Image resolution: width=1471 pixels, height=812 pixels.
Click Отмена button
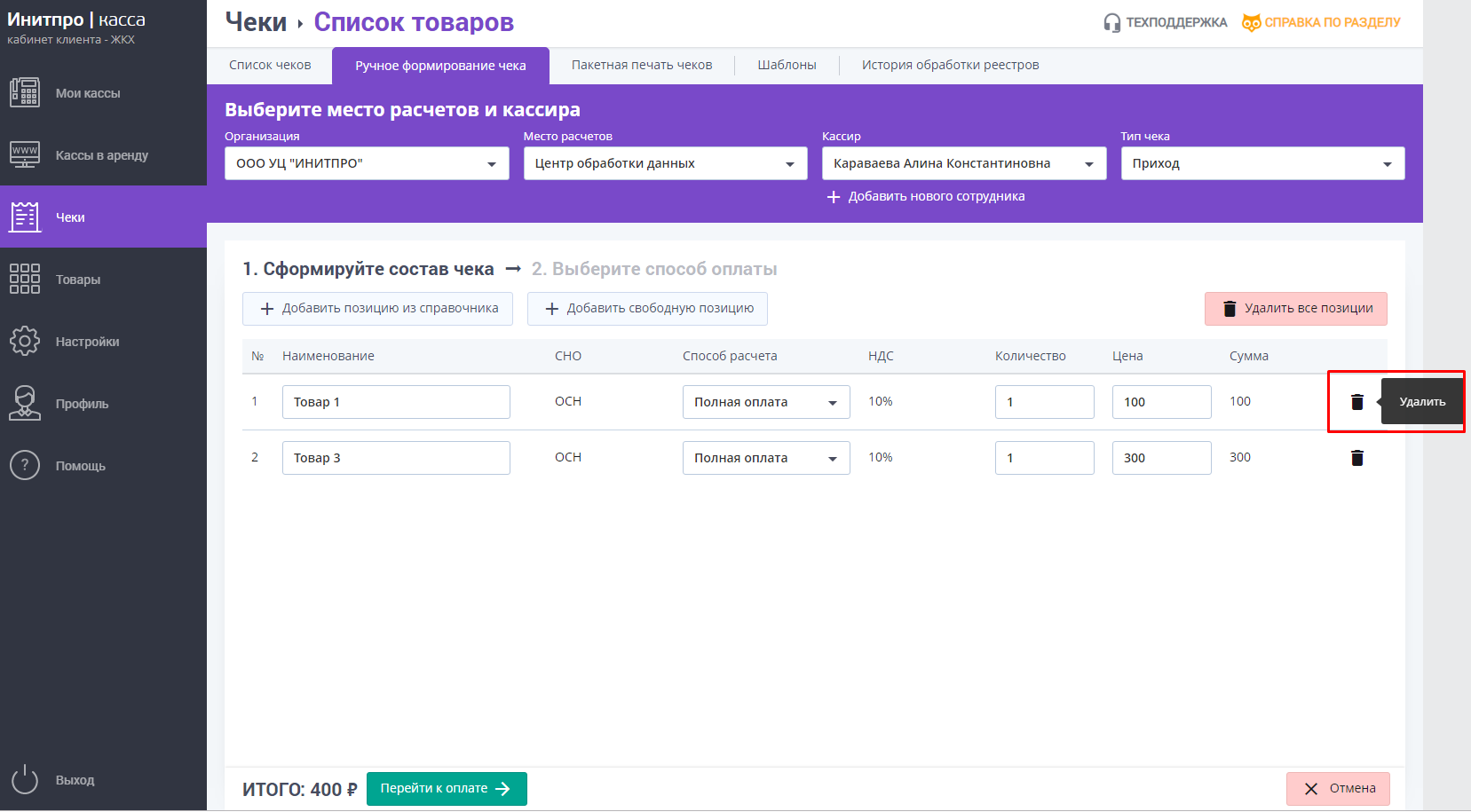pos(1338,789)
